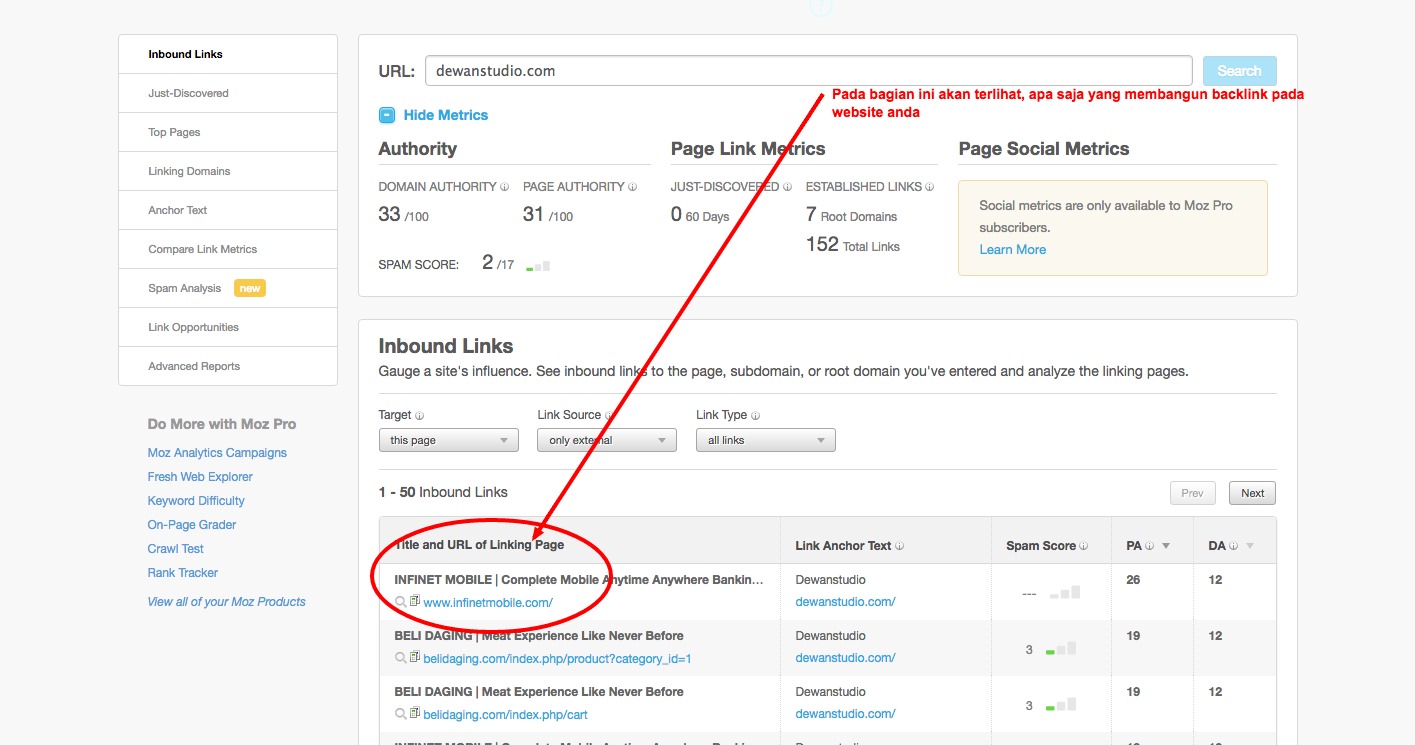Screen dimensions: 1415x745
Task: Click the 'new' badge on Spam Analysis
Action: 250,288
